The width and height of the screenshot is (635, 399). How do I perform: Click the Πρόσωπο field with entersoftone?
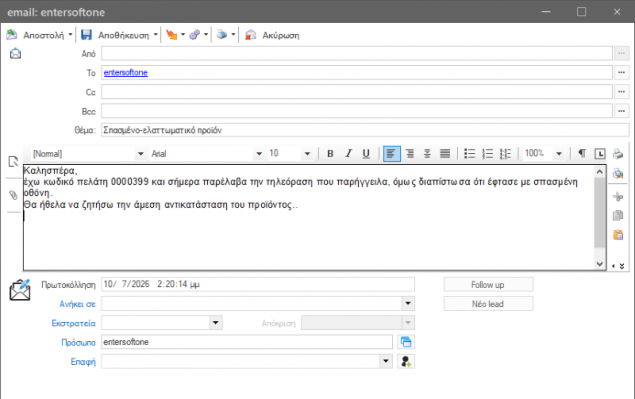coord(247,342)
